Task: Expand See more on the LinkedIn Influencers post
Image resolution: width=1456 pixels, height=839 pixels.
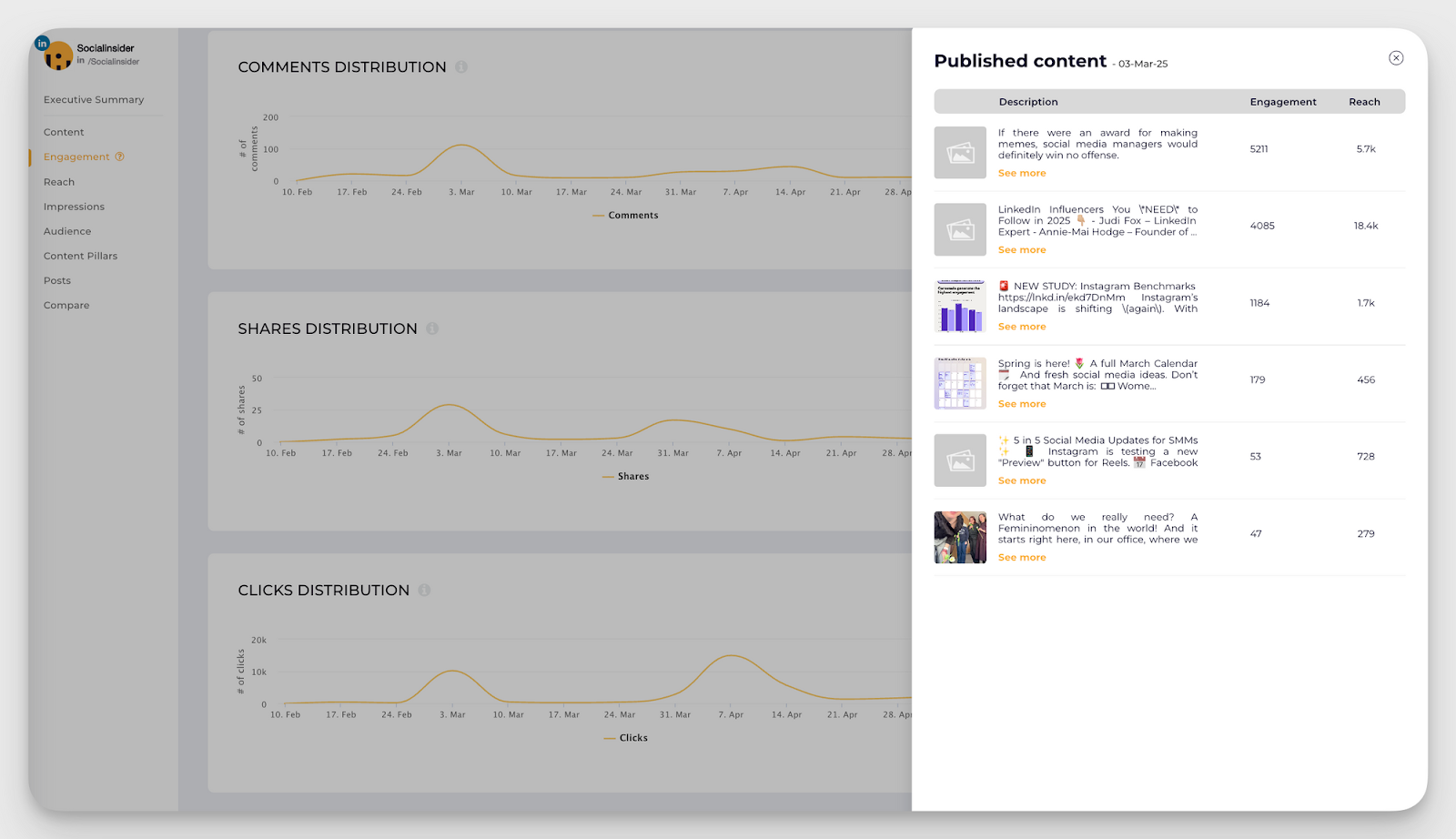Action: point(1021,249)
